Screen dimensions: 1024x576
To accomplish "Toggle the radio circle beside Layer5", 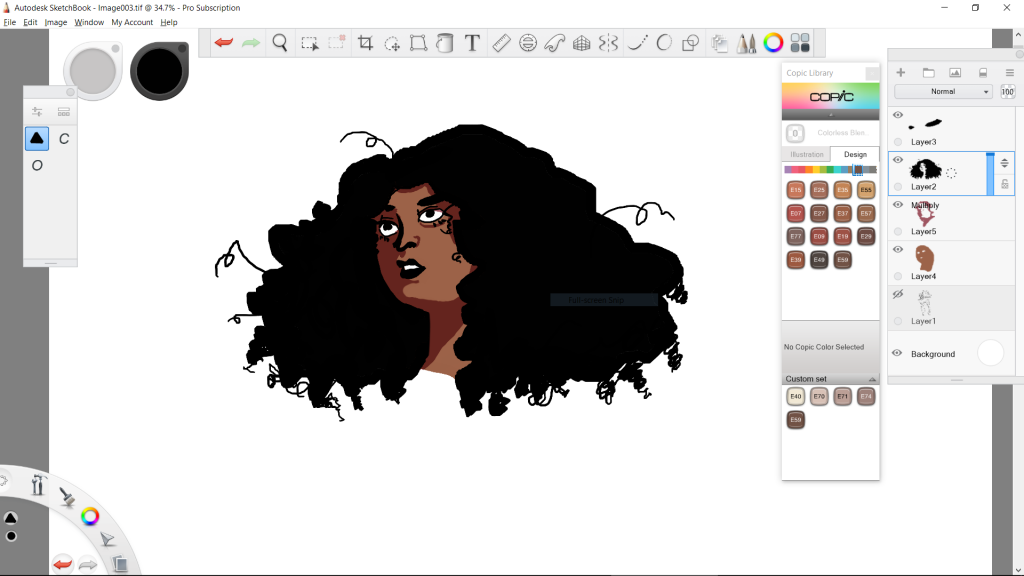I will (898, 231).
